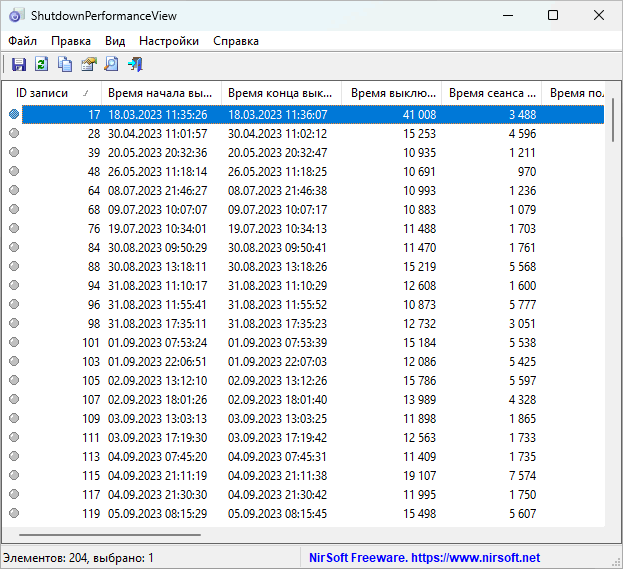This screenshot has height=569, width=623.
Task: Click the Exit door toolbar icon
Action: [135, 65]
